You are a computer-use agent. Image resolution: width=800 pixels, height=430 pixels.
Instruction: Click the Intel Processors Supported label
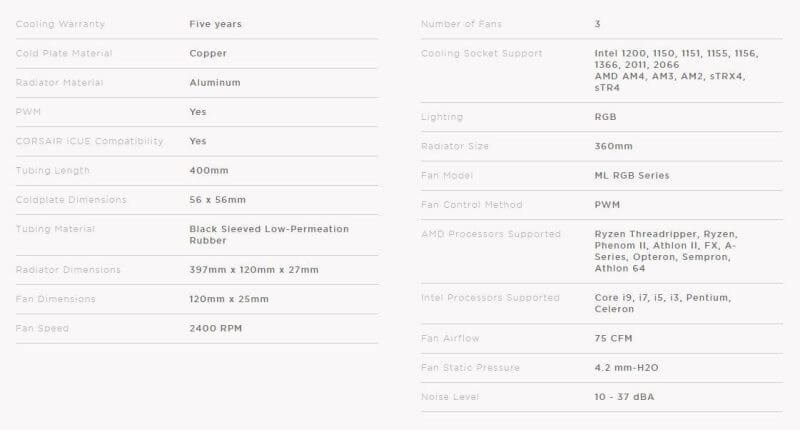490,298
